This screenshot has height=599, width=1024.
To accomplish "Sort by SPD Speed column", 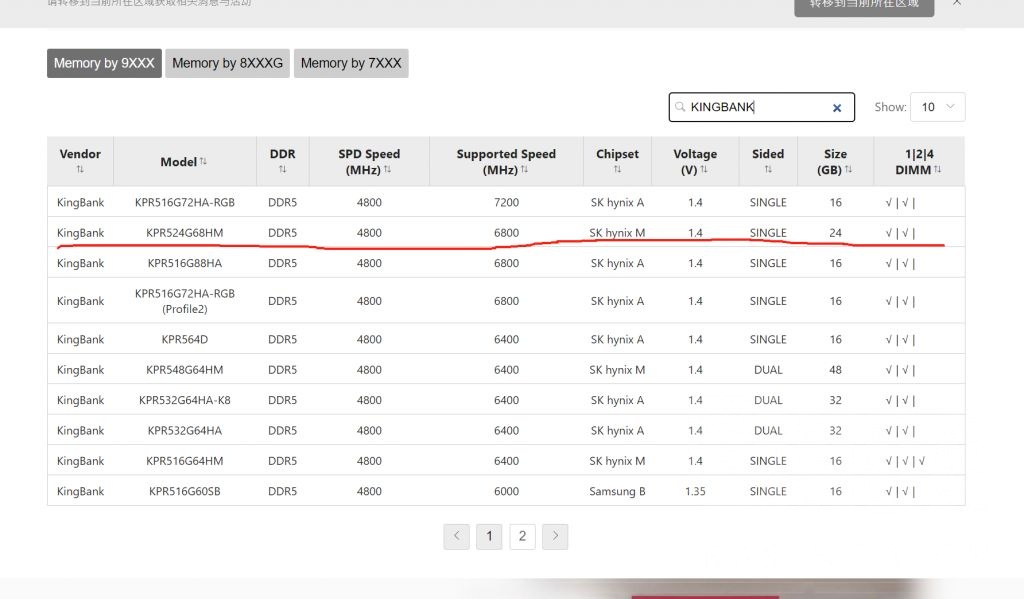I will (x=369, y=161).
